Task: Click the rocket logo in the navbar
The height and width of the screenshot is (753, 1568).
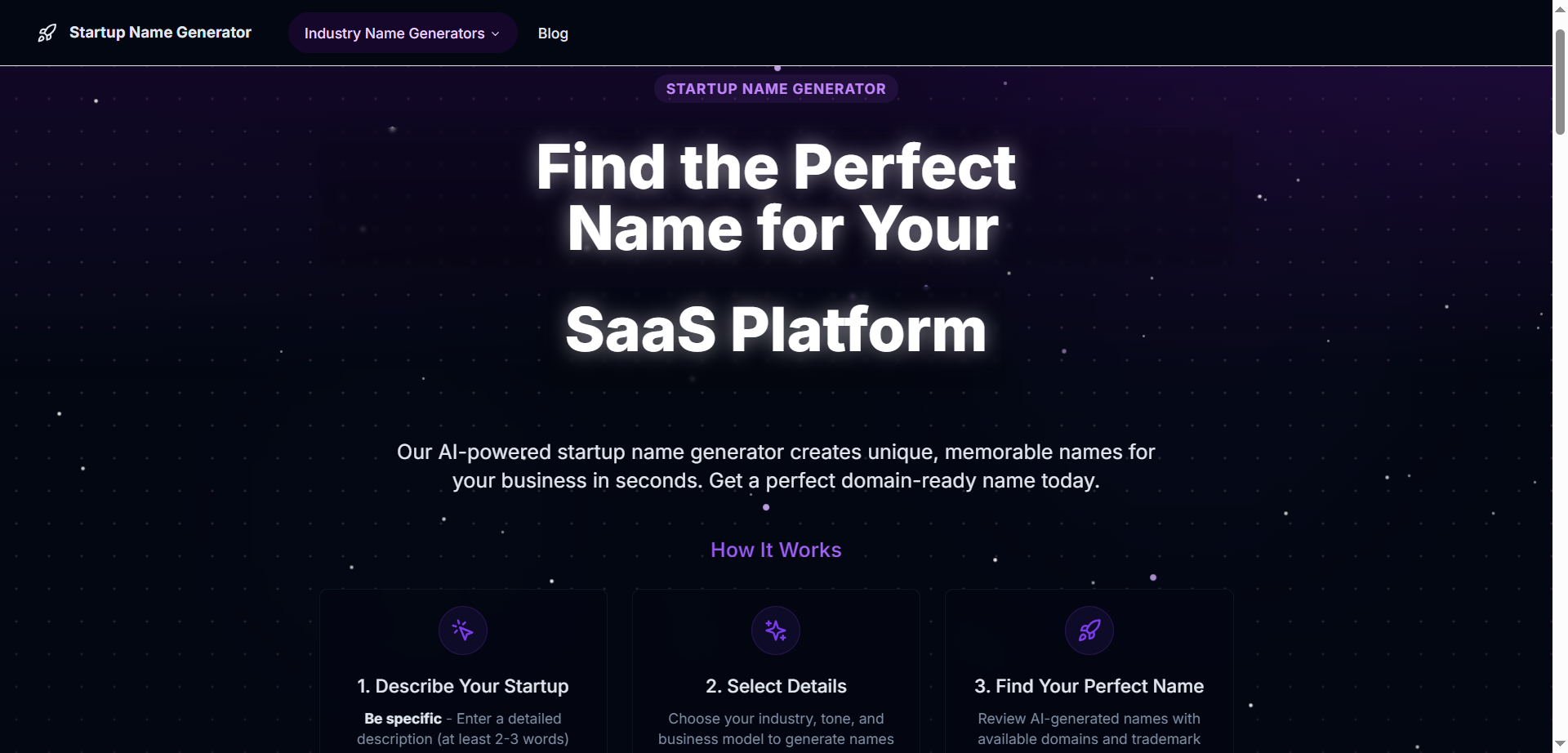Action: tap(47, 33)
